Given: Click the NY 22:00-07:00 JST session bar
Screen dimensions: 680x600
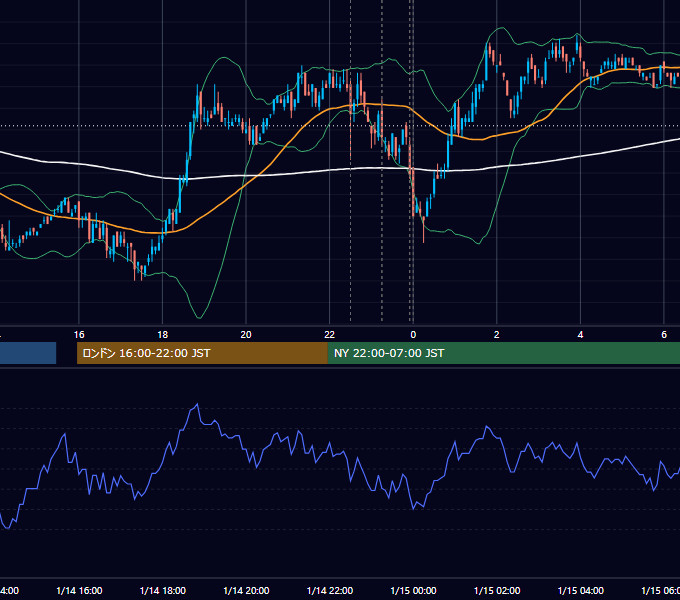Looking at the screenshot, I should click(503, 353).
